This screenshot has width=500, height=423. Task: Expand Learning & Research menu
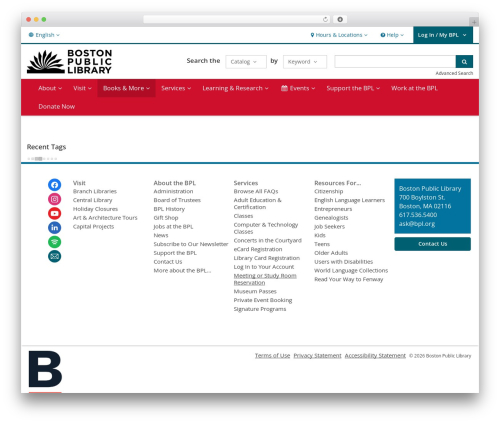tap(235, 88)
